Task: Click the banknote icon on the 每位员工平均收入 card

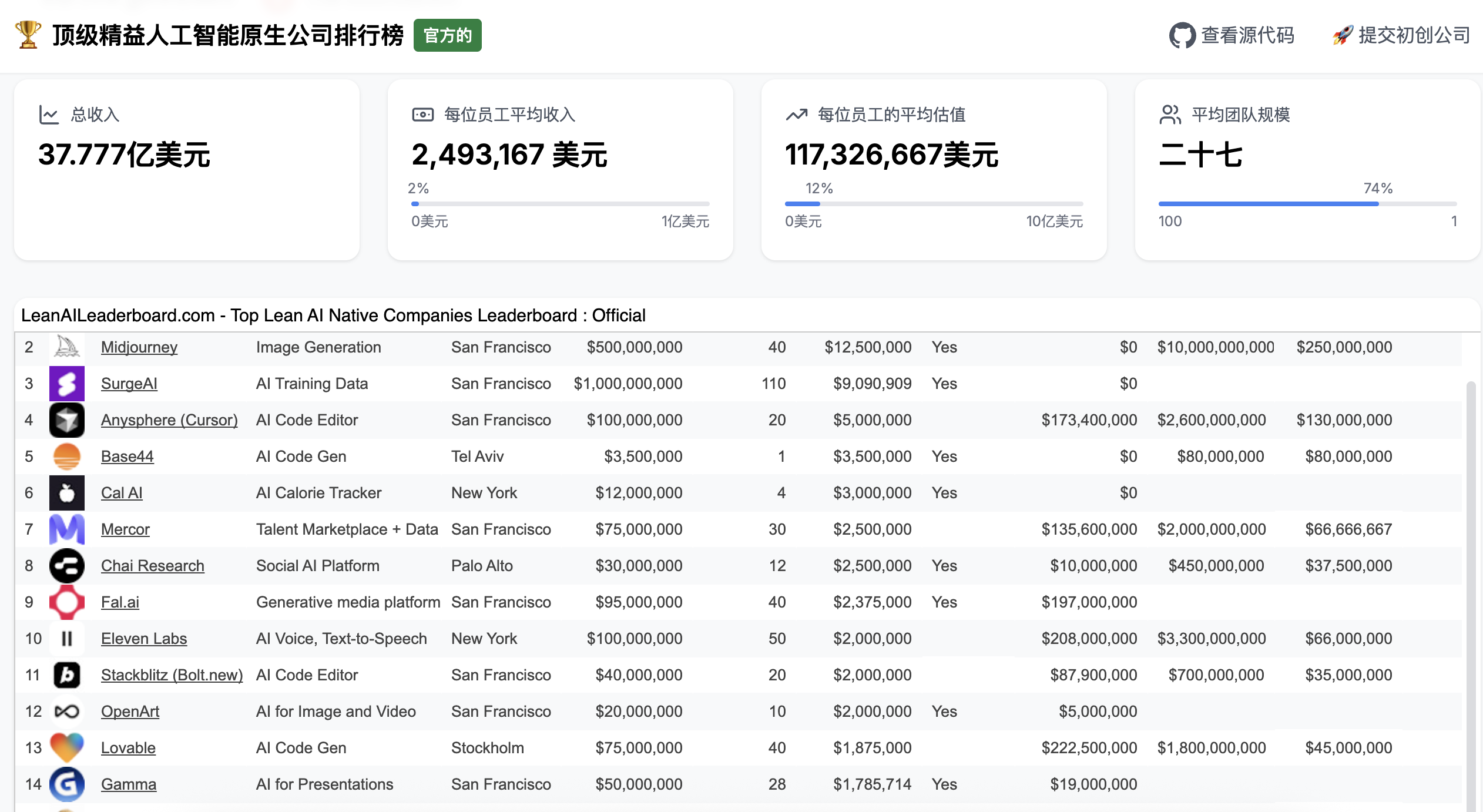Action: coord(422,114)
